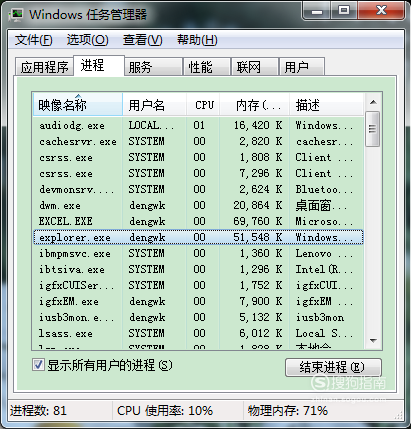
Task: Select the cachesrvr.exe process
Action: coord(198,141)
